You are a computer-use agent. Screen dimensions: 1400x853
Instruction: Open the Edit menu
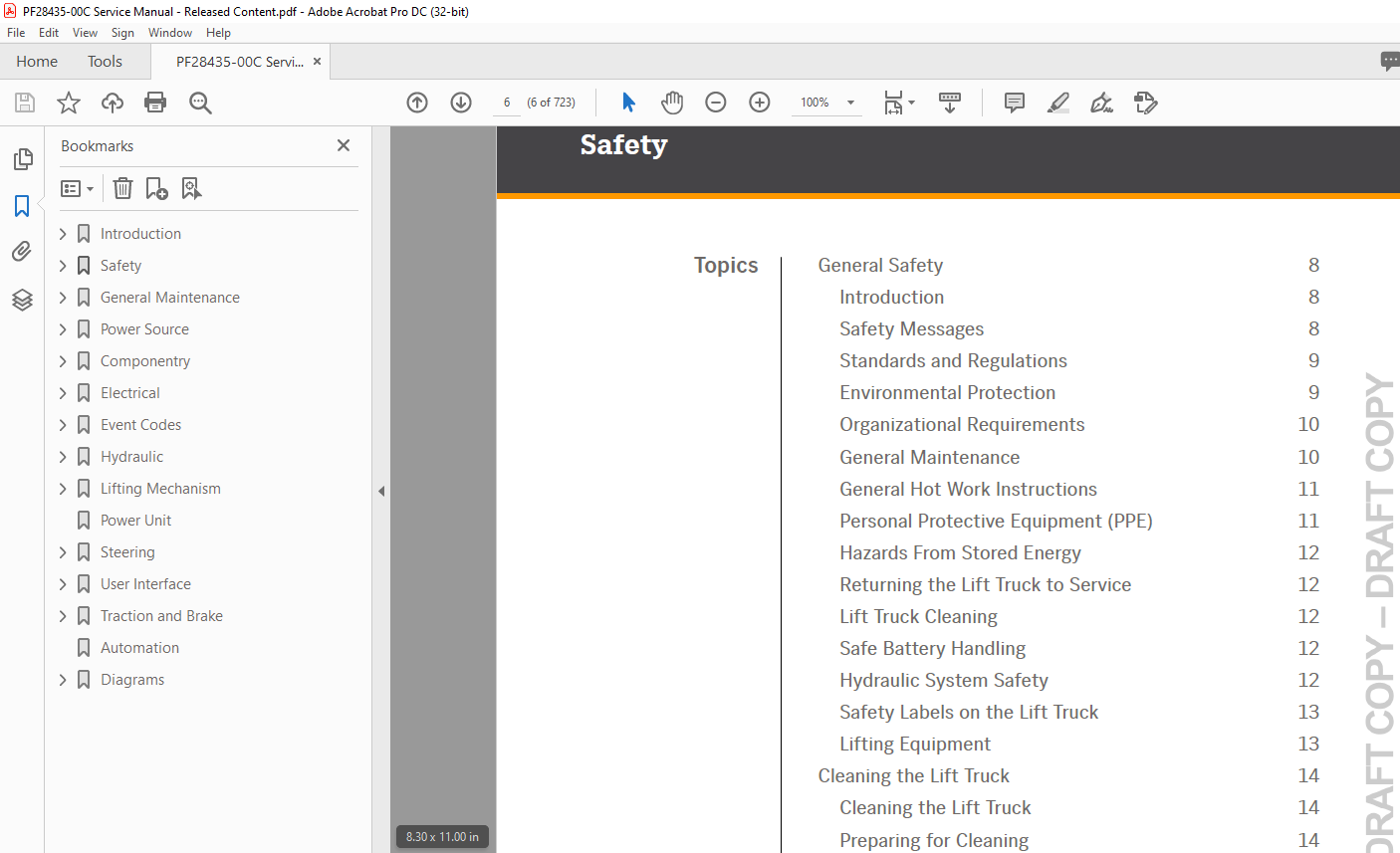49,33
